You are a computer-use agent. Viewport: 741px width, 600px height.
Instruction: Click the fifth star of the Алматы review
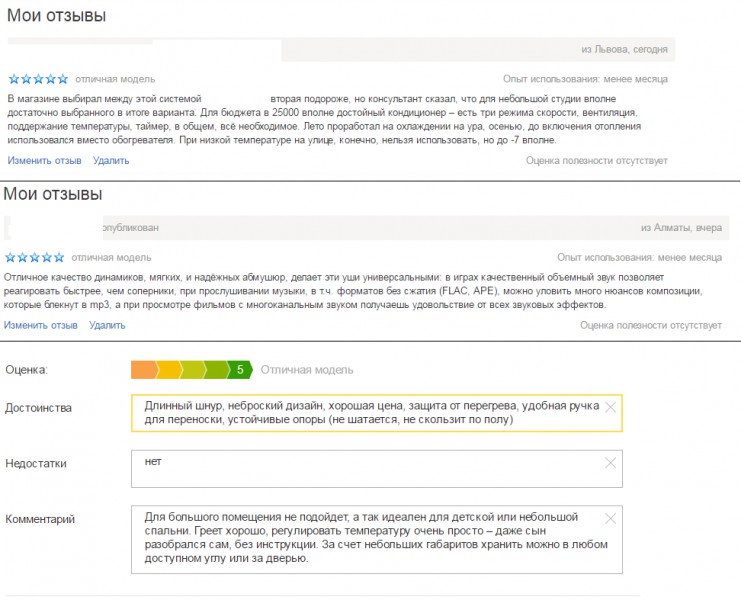(x=60, y=257)
